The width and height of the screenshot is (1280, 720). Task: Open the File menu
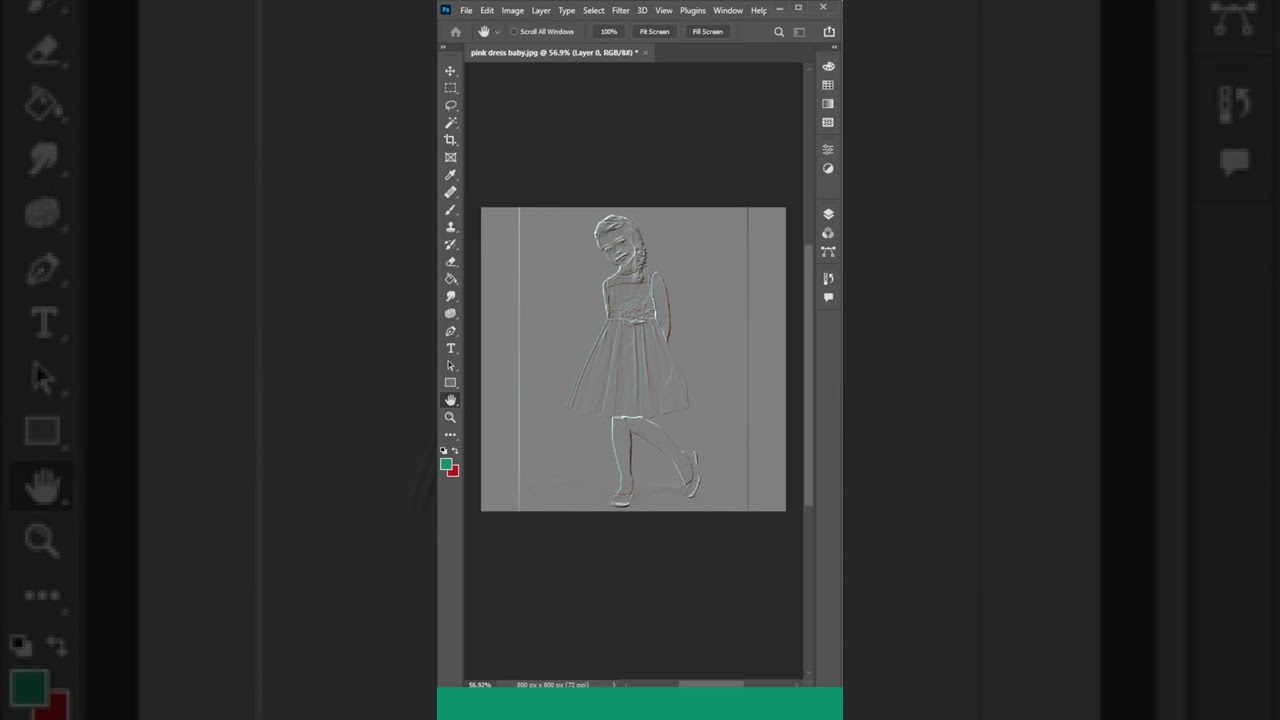click(466, 11)
